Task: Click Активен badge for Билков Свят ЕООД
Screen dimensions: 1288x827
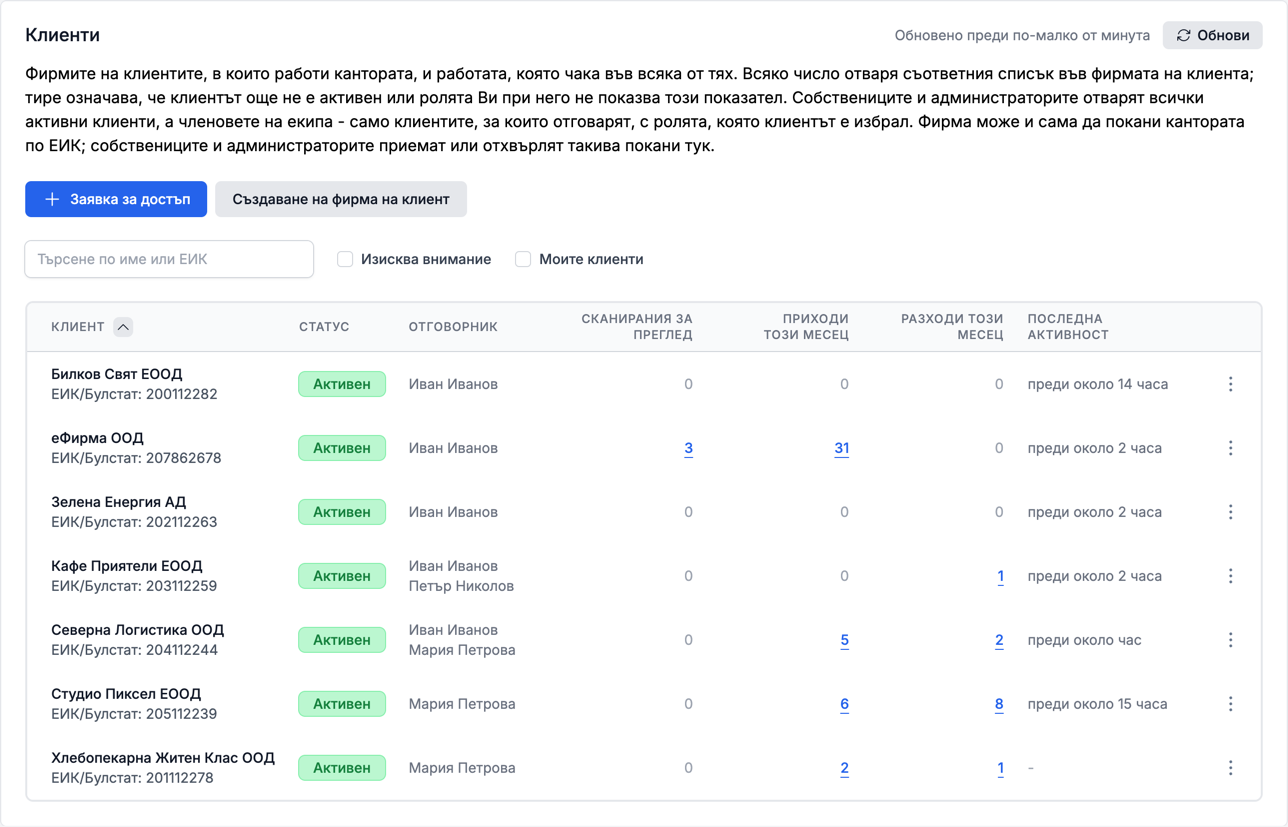Action: tap(342, 384)
